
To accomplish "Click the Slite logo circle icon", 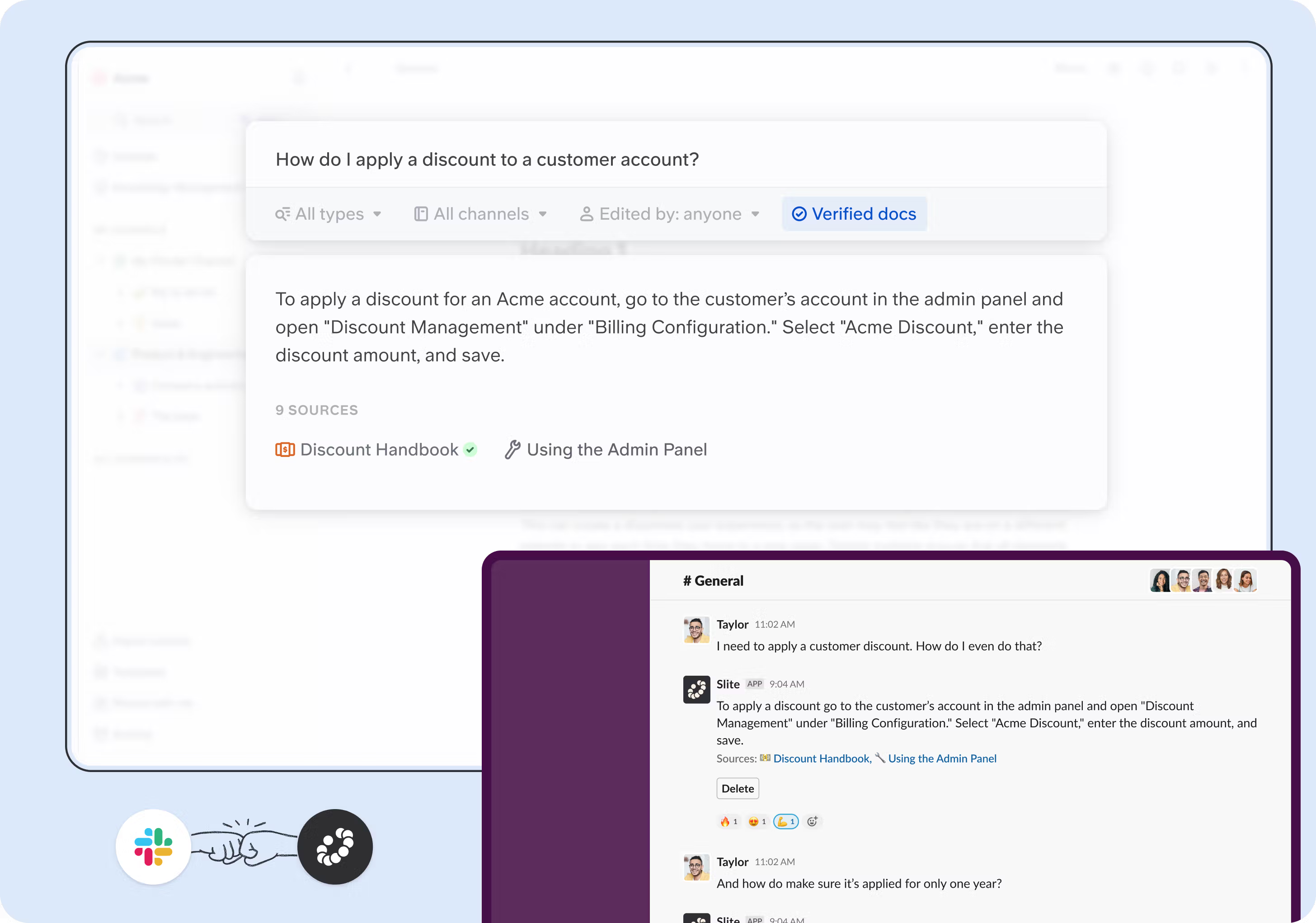I will 335,846.
